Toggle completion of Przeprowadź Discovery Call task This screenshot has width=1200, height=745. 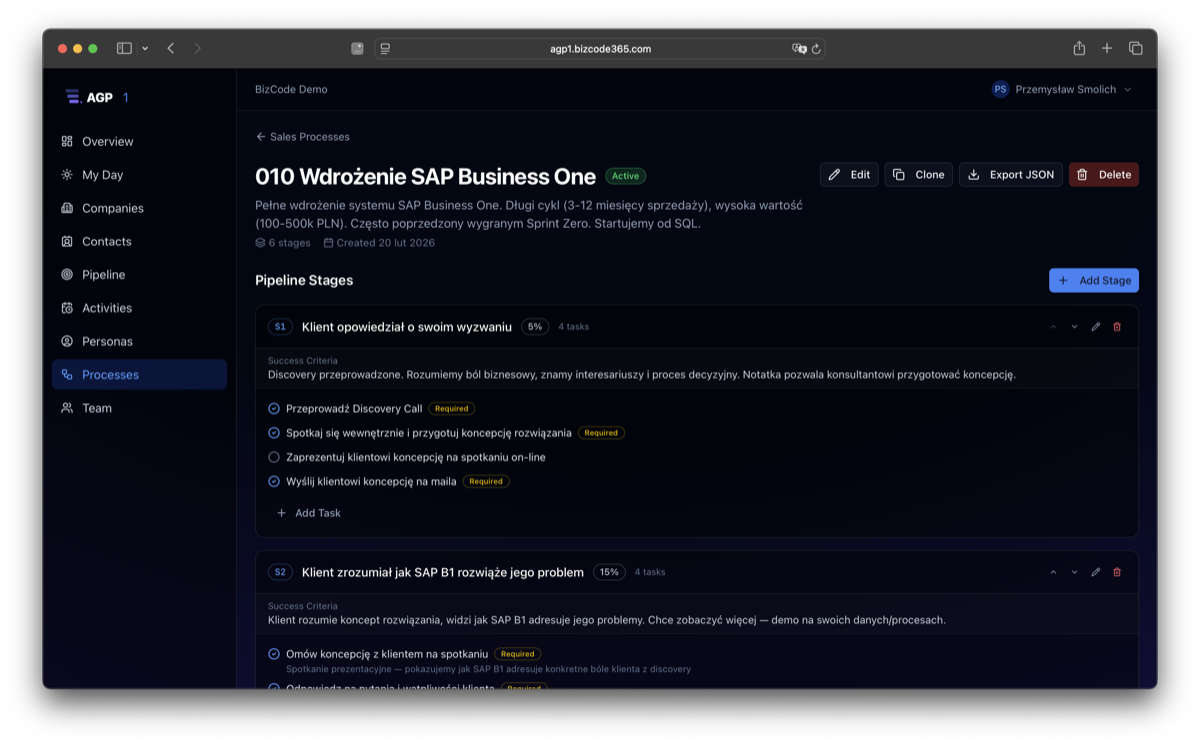pyautogui.click(x=273, y=408)
